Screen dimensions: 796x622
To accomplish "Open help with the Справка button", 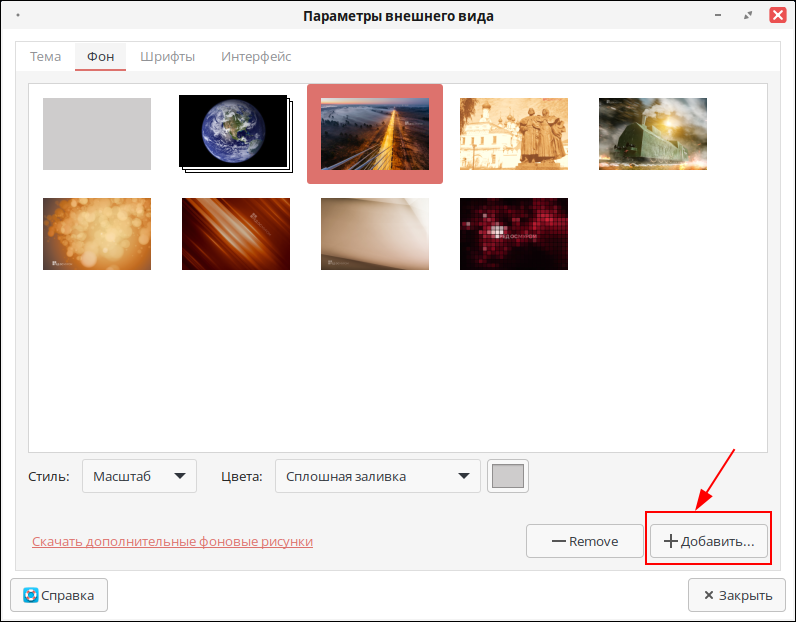I will click(x=59, y=595).
